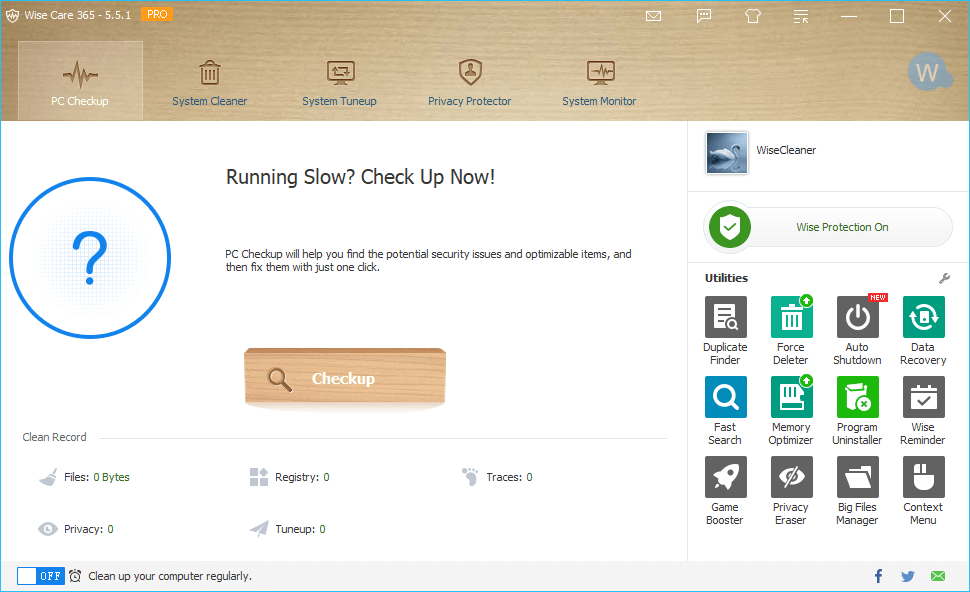Click the WiseCleaner account name
The width and height of the screenshot is (970, 592).
(x=786, y=150)
